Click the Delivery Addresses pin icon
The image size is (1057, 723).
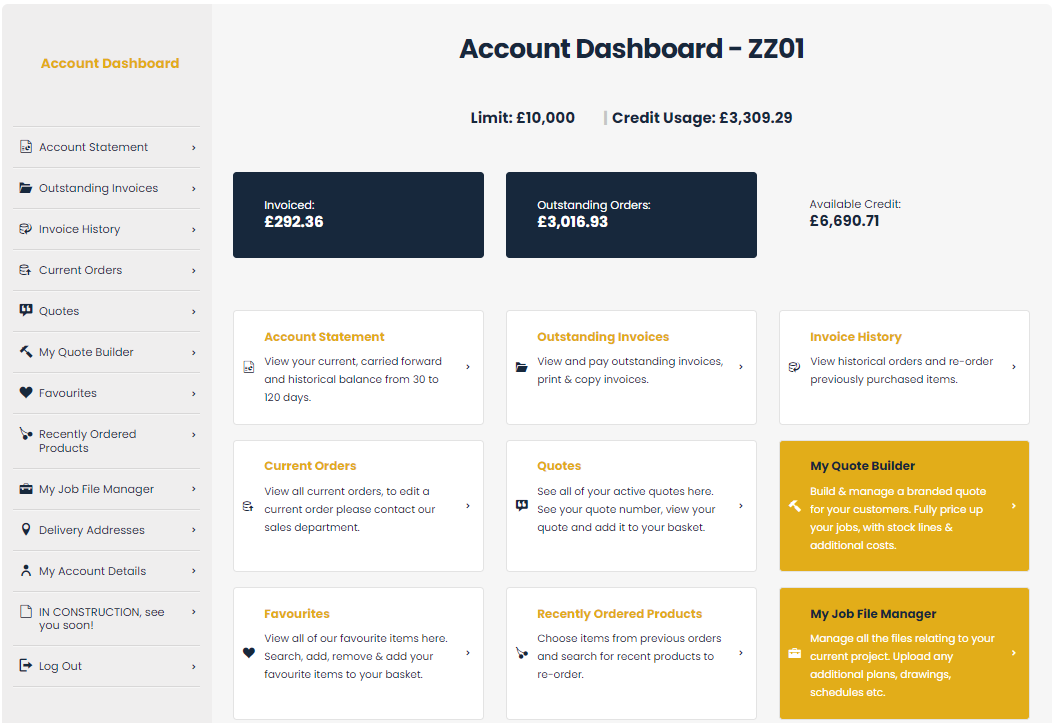pyautogui.click(x=26, y=530)
